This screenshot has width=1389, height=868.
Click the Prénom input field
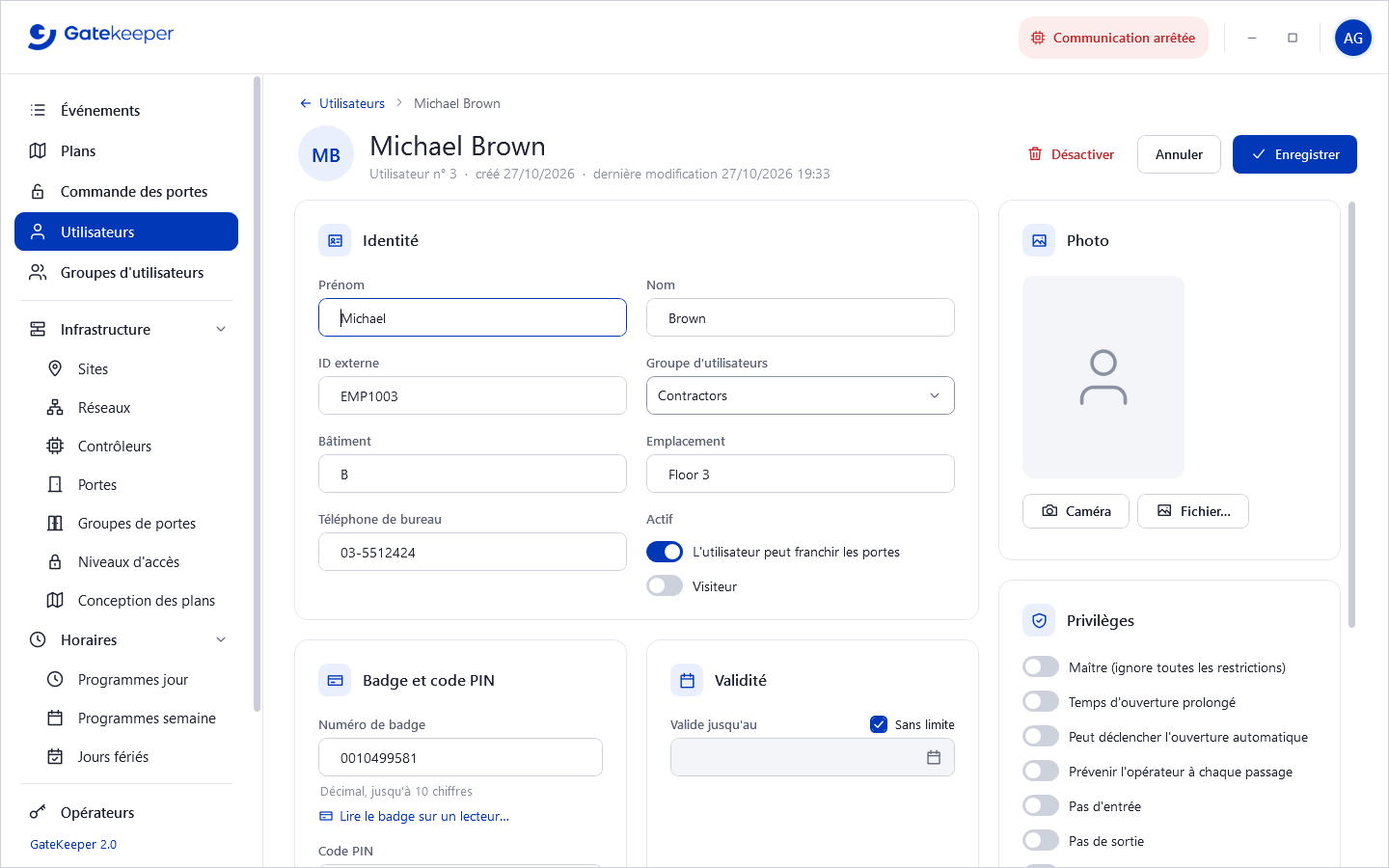(473, 317)
